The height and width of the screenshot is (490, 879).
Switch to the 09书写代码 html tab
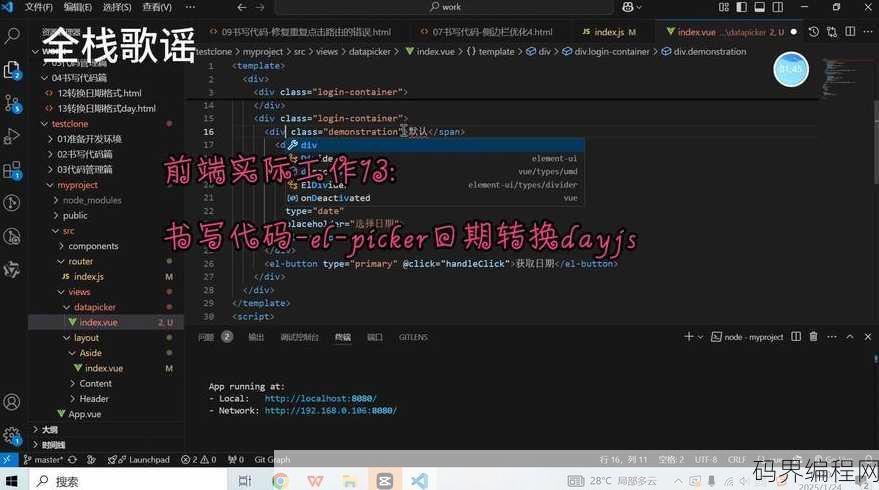[x=300, y=32]
